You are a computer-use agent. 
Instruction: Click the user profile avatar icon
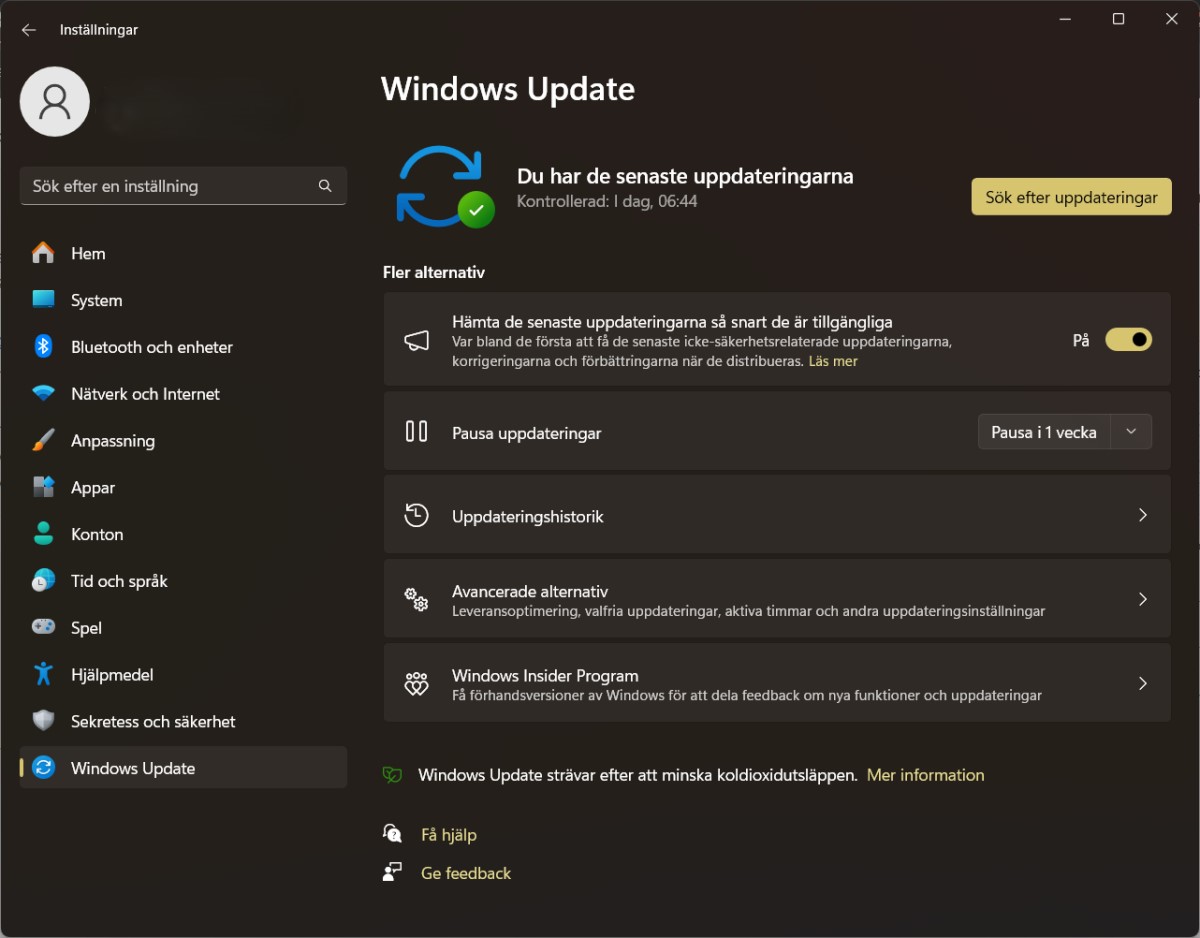pos(55,102)
